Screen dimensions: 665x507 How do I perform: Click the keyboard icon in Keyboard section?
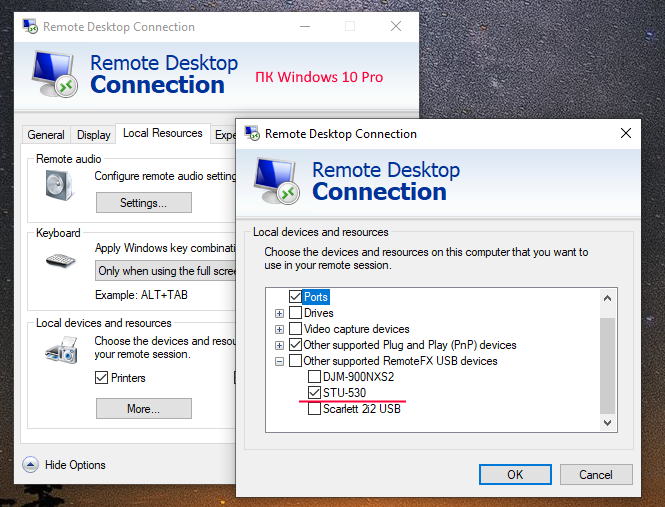60,262
